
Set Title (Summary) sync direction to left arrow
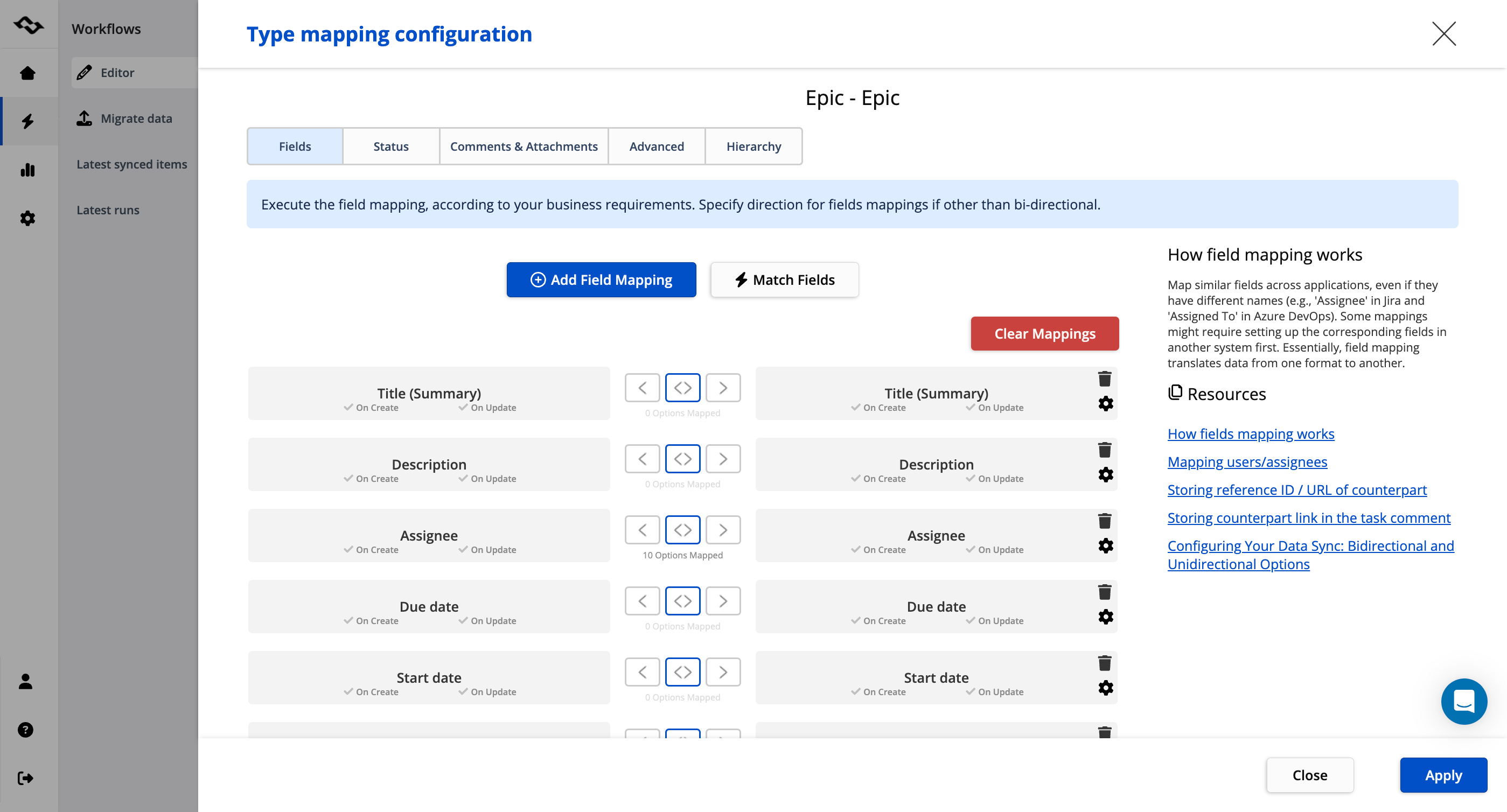pyautogui.click(x=643, y=388)
